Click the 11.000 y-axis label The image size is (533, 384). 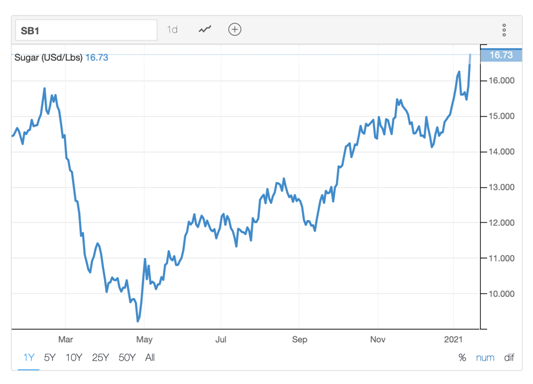point(501,258)
